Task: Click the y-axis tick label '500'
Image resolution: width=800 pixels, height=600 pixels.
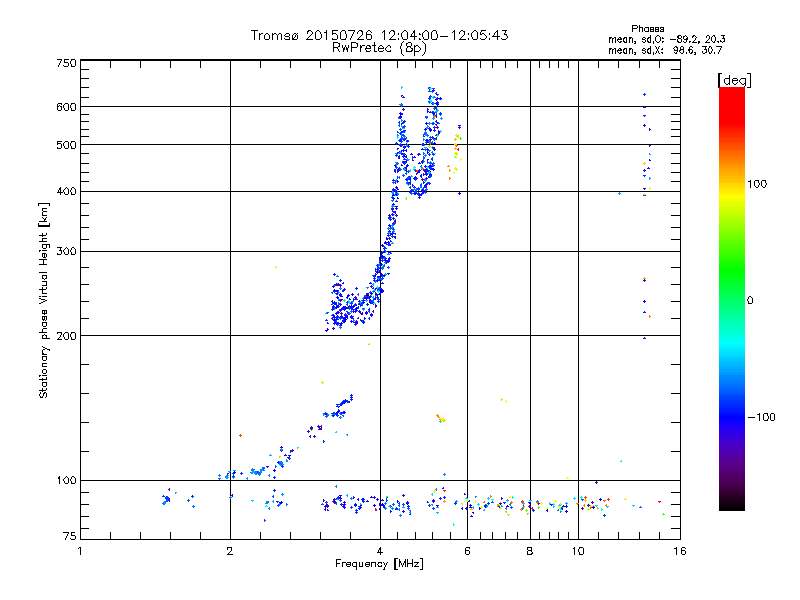Action: 66,145
